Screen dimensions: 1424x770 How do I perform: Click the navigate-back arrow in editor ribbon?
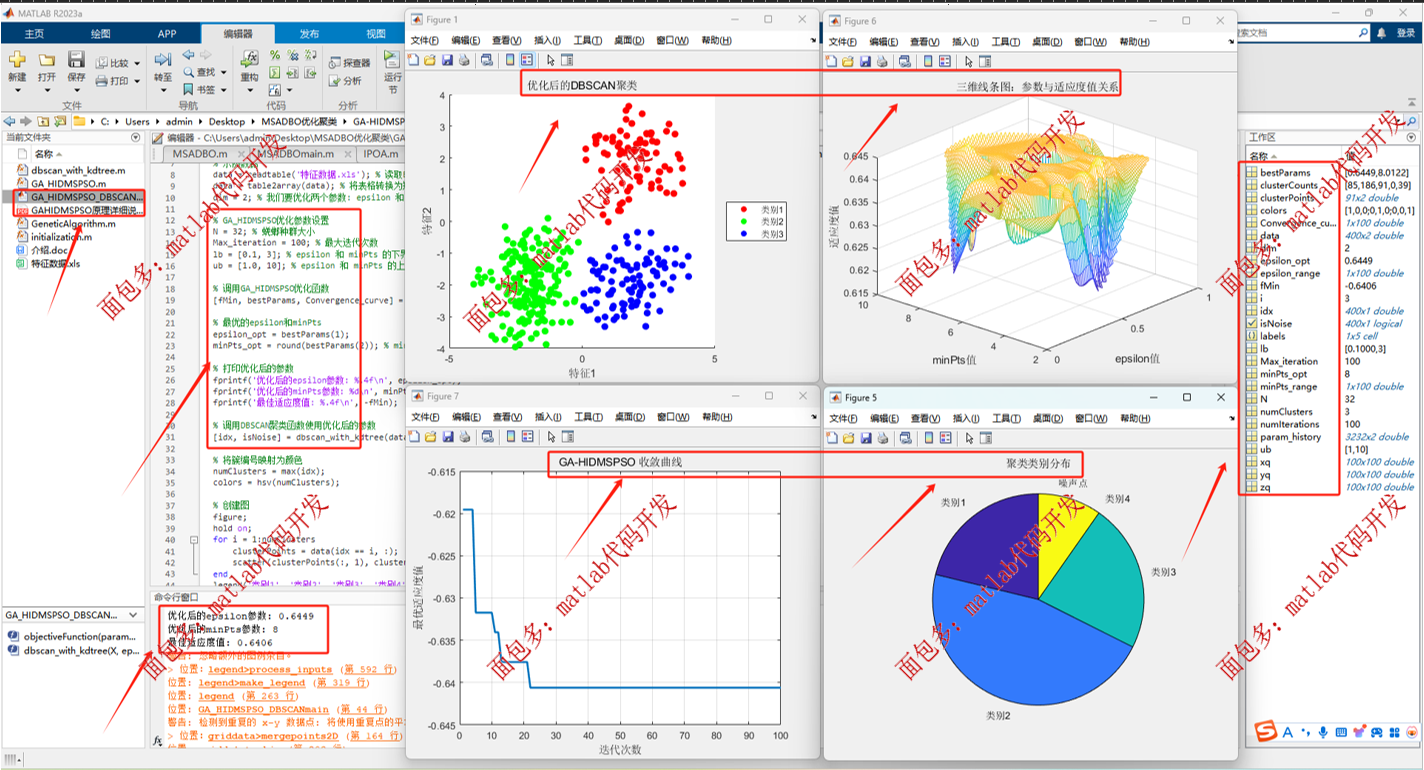(188, 55)
